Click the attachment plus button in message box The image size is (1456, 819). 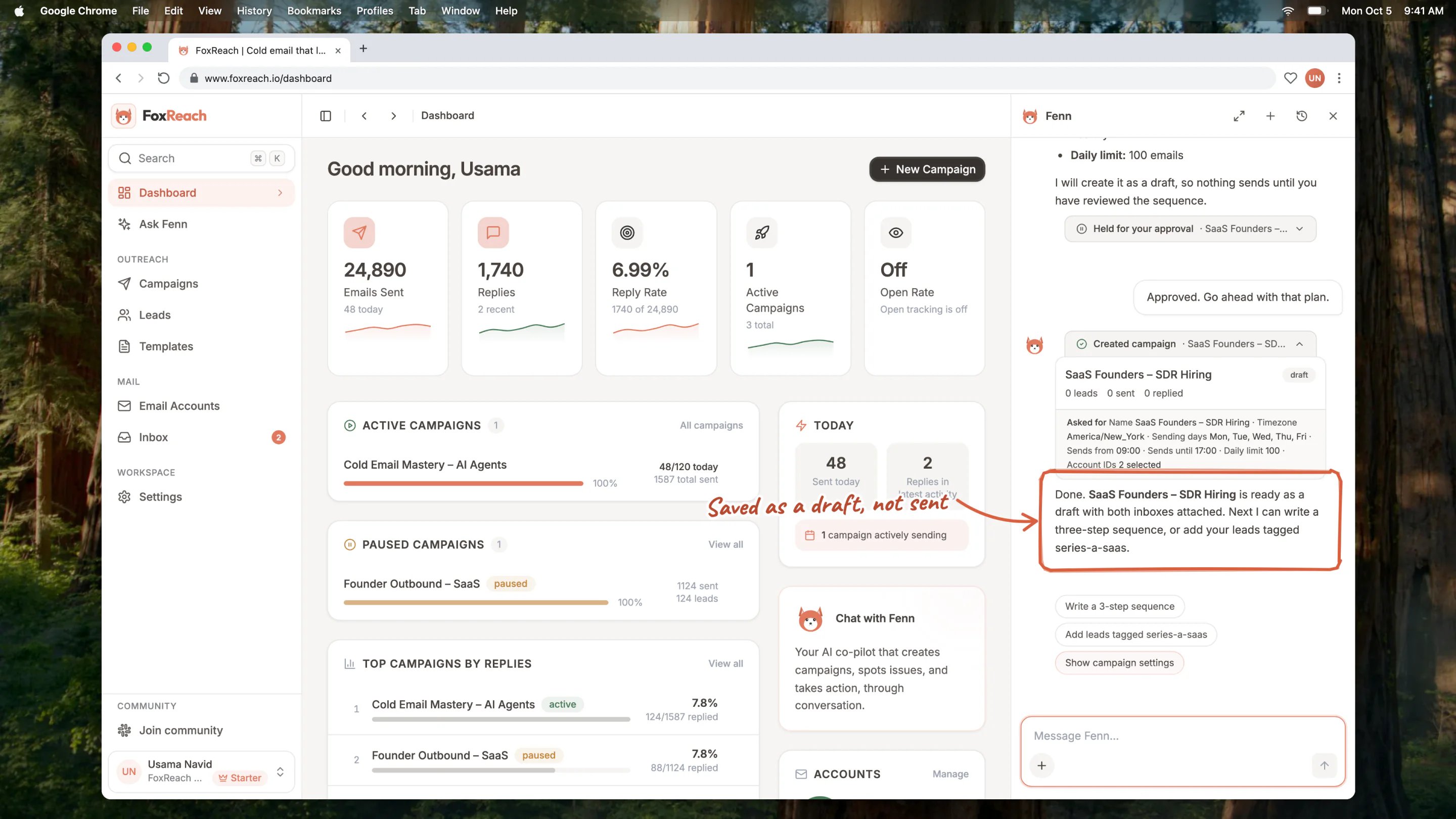(1041, 765)
